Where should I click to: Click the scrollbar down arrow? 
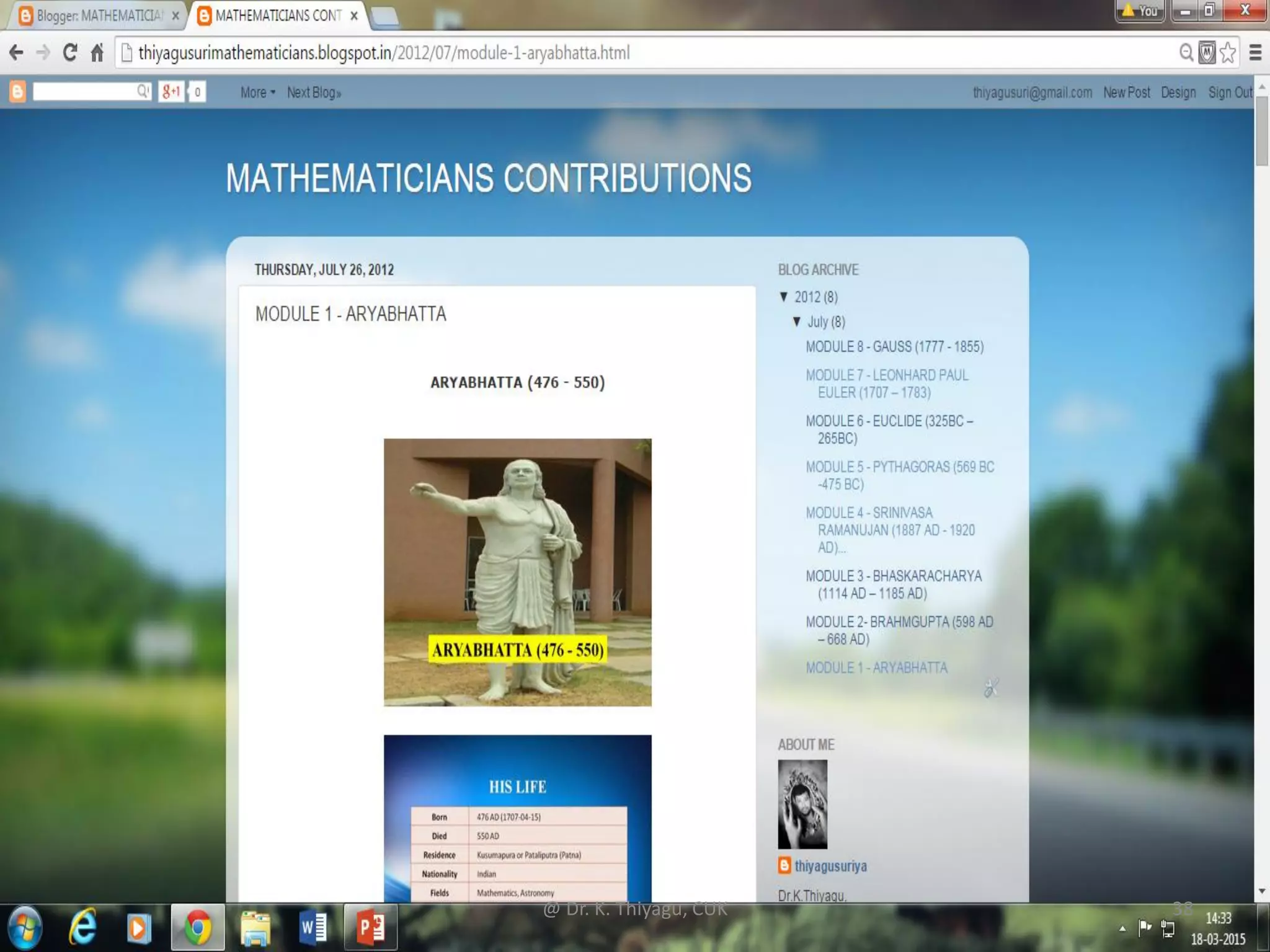click(1262, 892)
